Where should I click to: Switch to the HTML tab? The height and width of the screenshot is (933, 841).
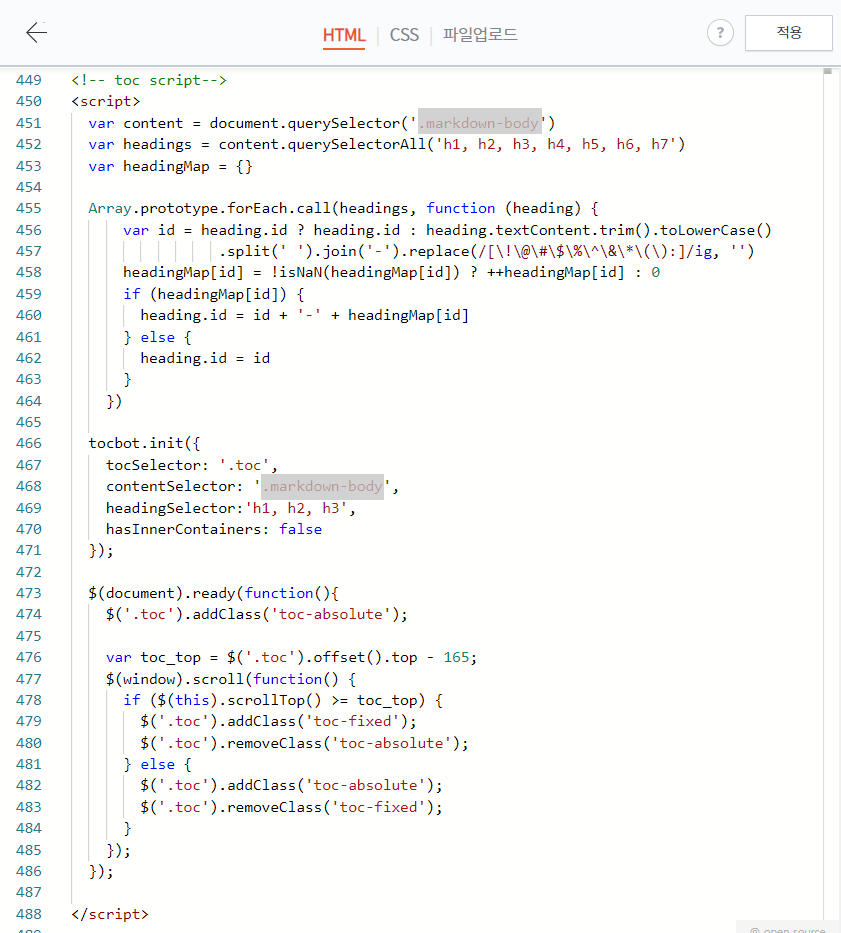[344, 35]
